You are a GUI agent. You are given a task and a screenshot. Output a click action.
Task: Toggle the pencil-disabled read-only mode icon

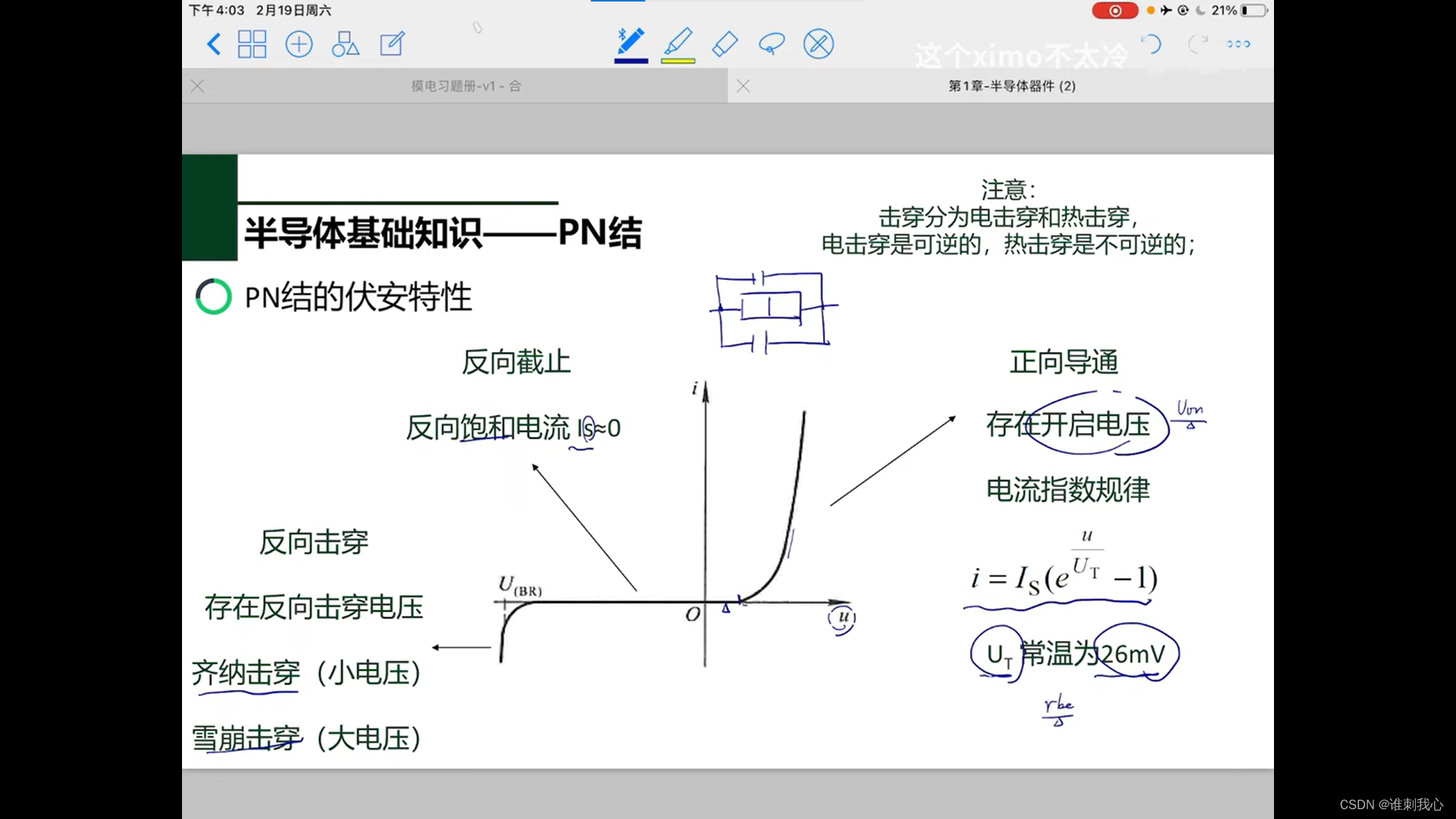tap(819, 43)
